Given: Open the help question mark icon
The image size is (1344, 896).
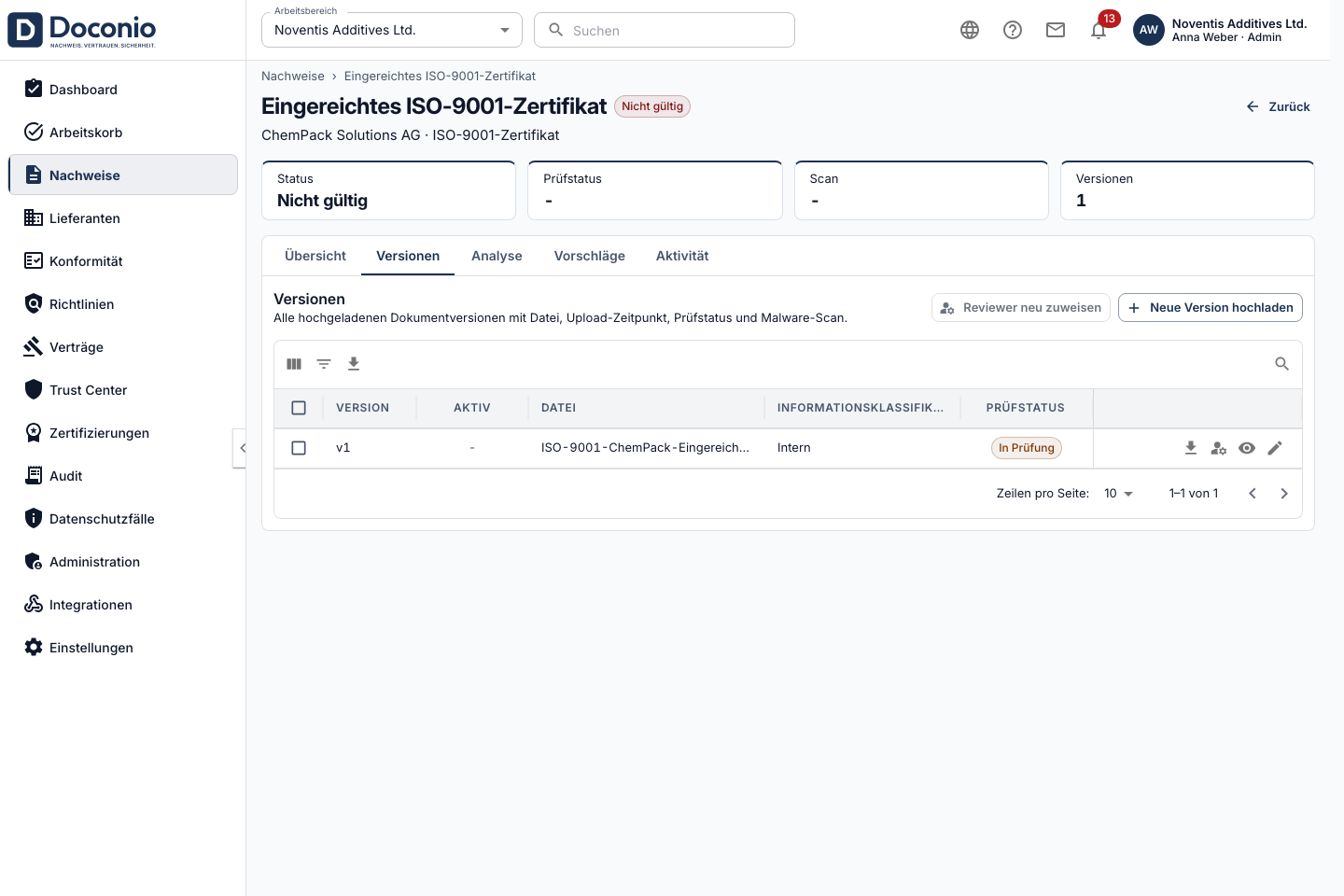Looking at the screenshot, I should coord(1013,30).
